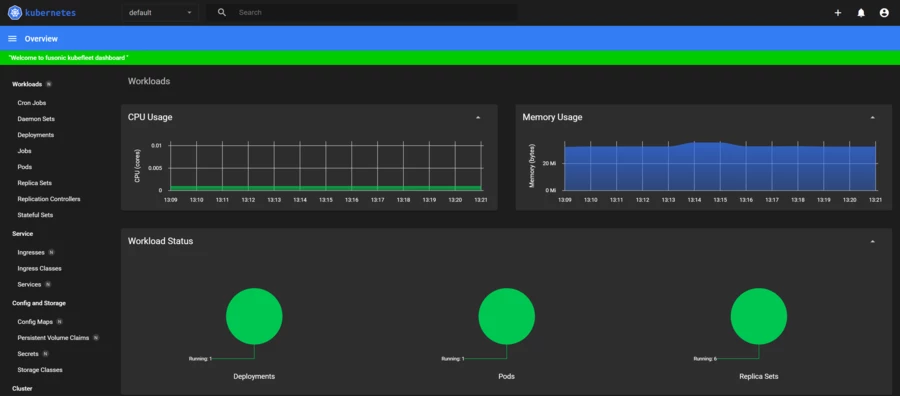Select Jobs in sidebar
The height and width of the screenshot is (396, 900).
click(25, 152)
